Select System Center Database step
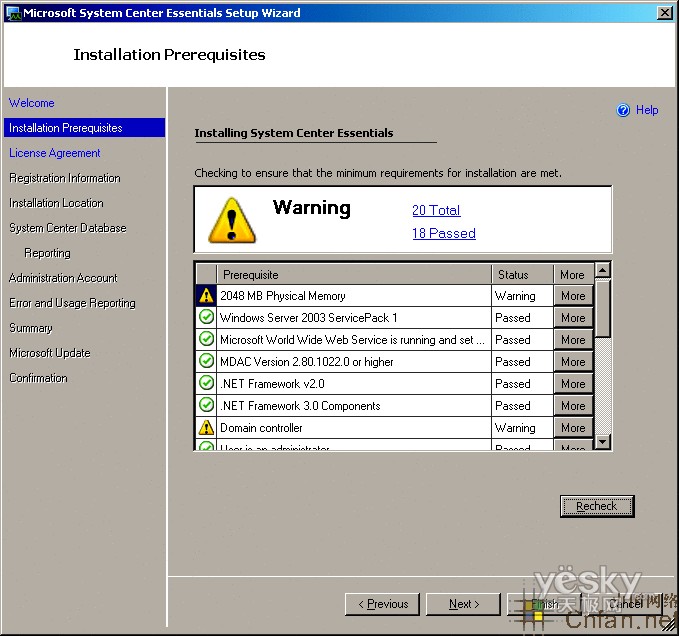679x636 pixels. 68,228
